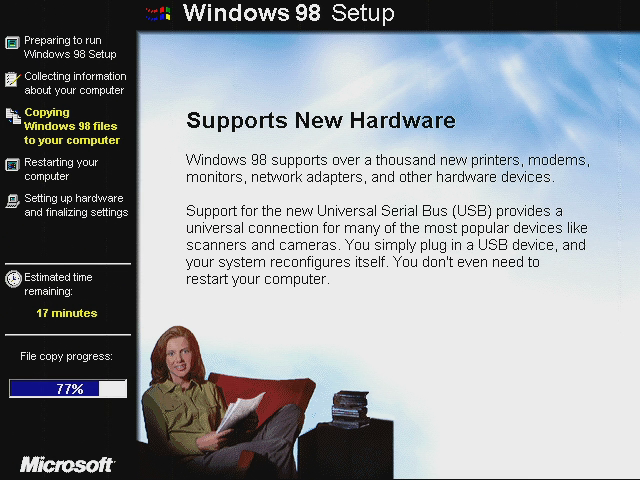This screenshot has width=640, height=480.
Task: Click Setting up hardware and finalizing settings
Action: 76,205
